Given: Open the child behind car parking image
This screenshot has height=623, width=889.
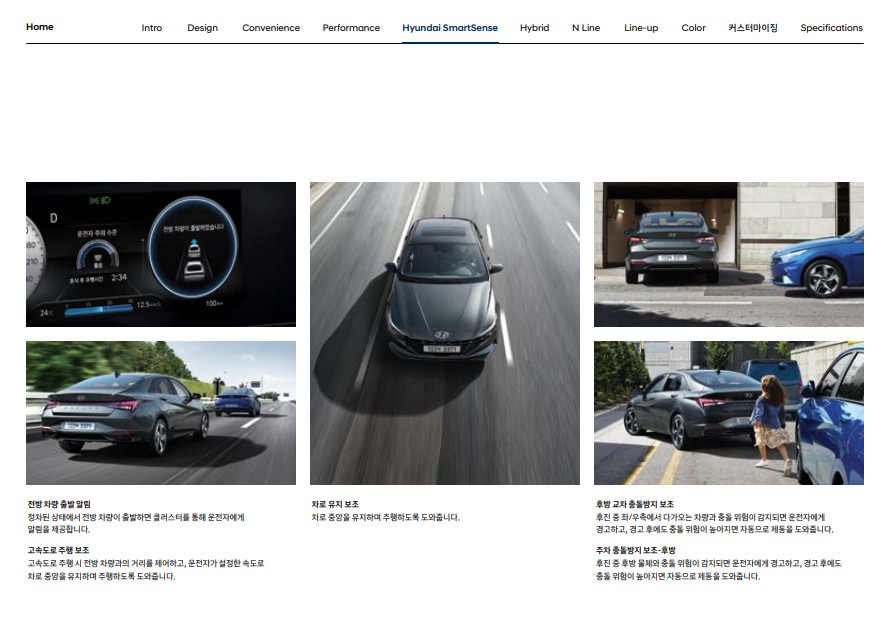Looking at the screenshot, I should pyautogui.click(x=729, y=413).
